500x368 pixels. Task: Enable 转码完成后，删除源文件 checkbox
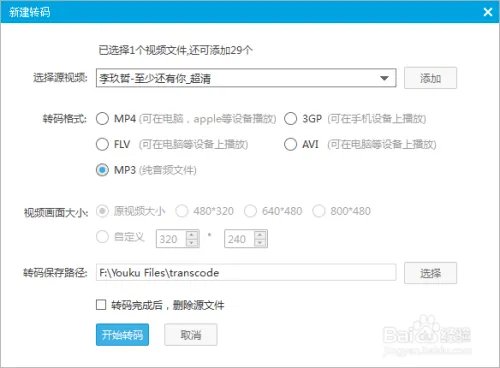101,305
